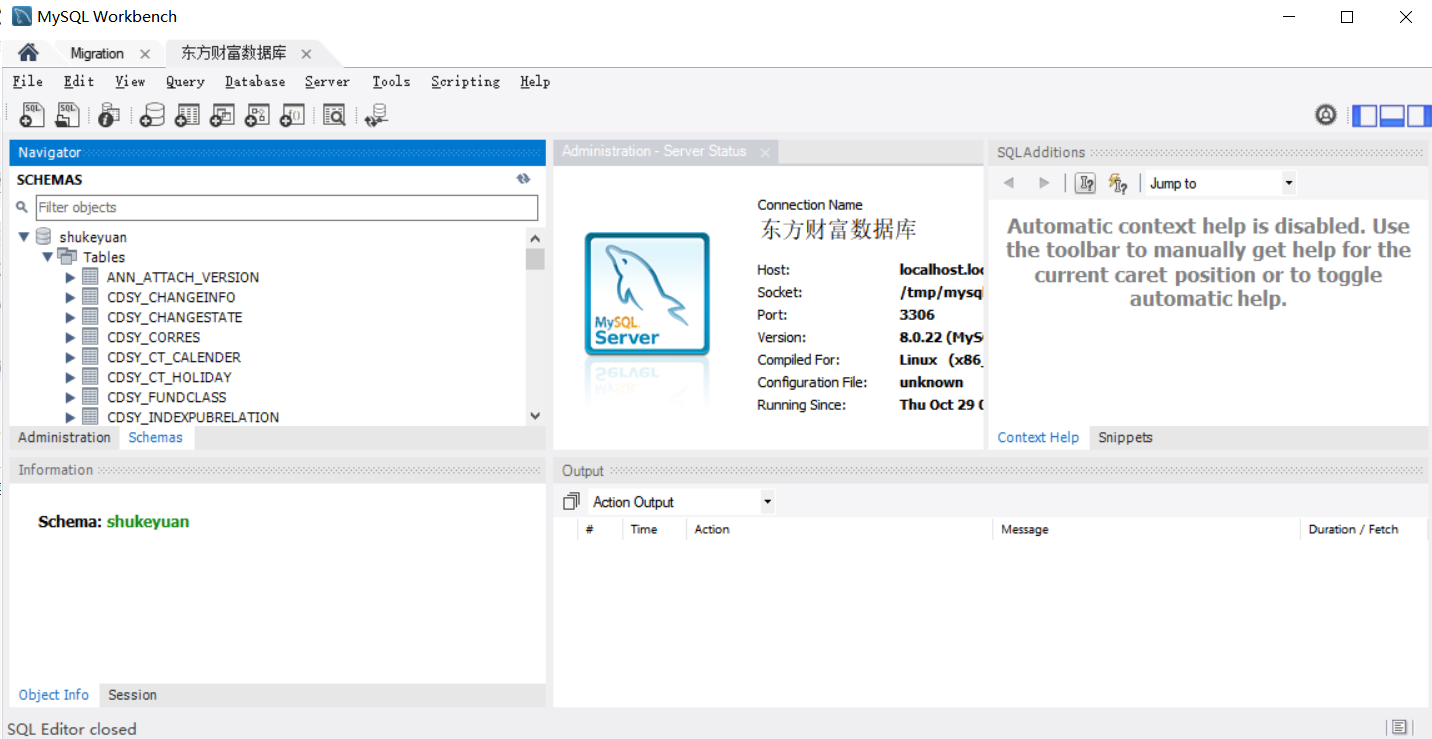Switch to the Object Info tab
This screenshot has height=739, width=1432.
click(x=54, y=694)
